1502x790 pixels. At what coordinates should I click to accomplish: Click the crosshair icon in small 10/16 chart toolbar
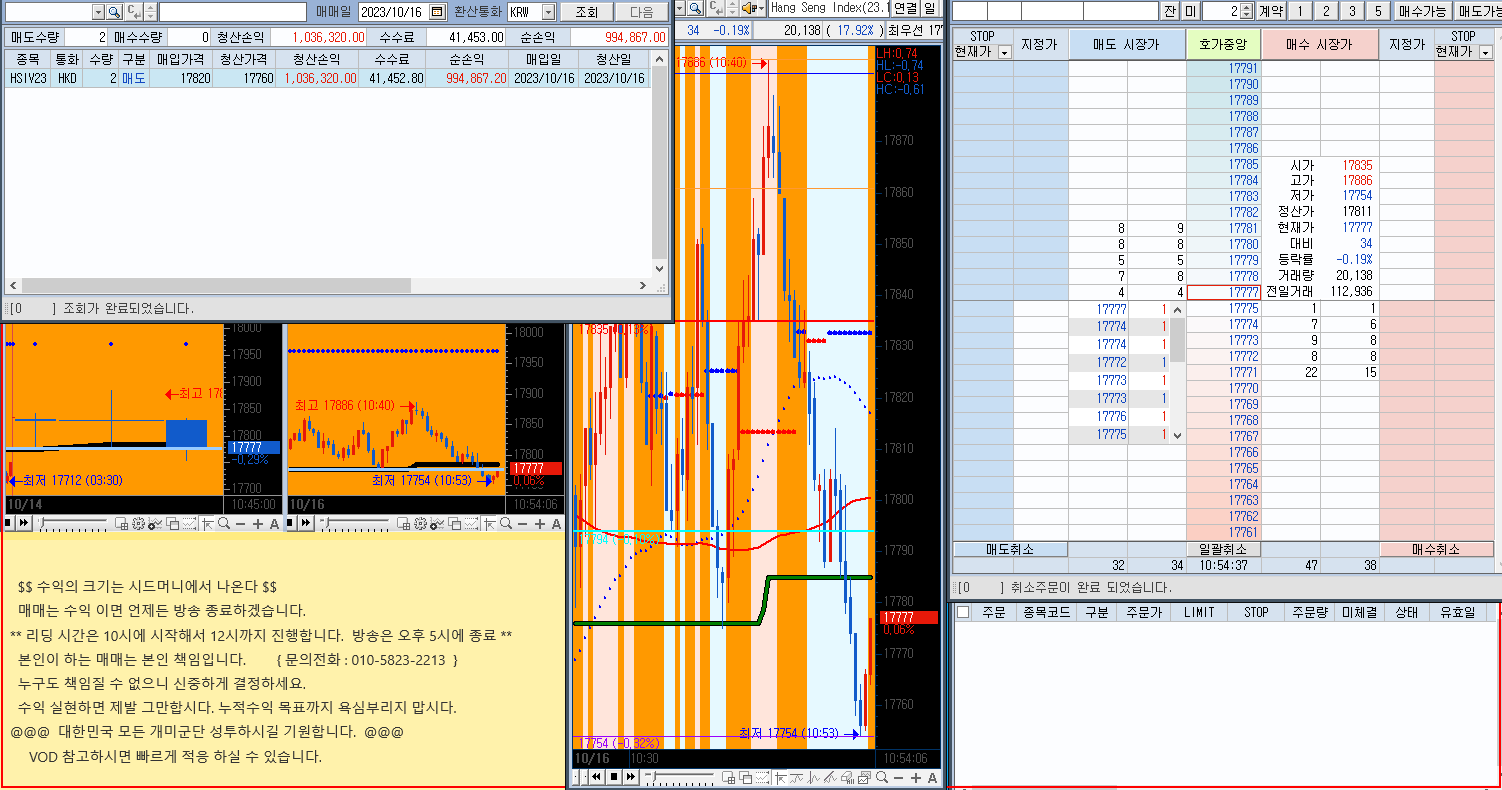click(490, 523)
